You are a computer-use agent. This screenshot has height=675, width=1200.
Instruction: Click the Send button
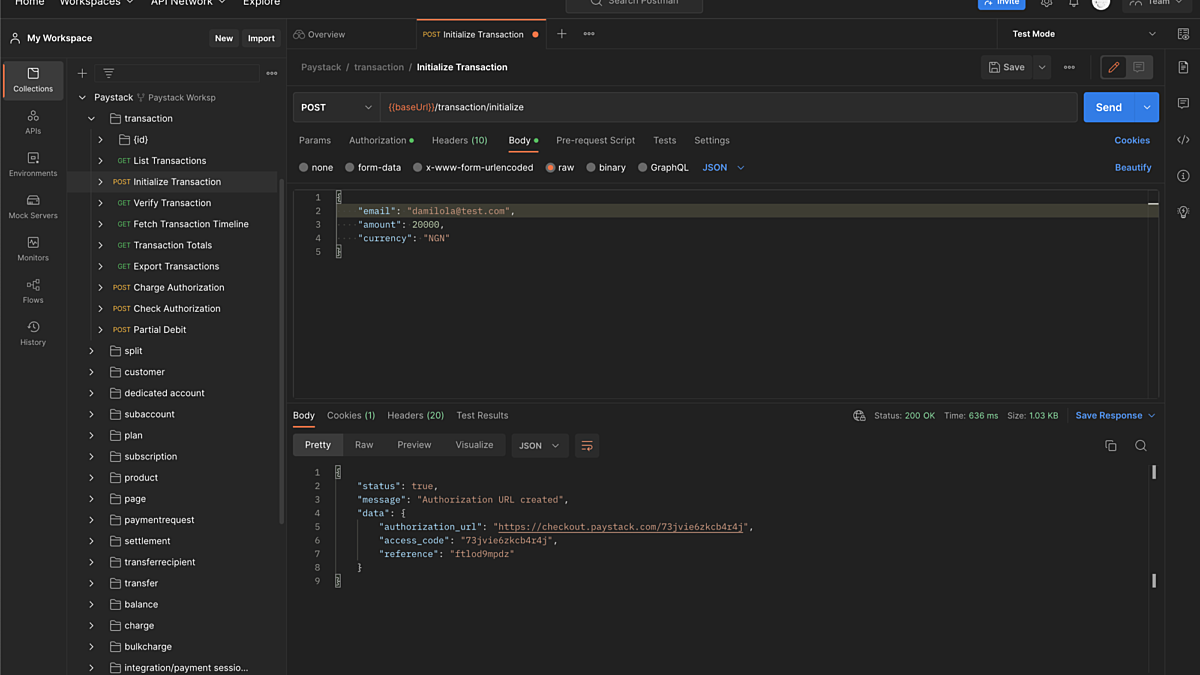pos(1109,107)
